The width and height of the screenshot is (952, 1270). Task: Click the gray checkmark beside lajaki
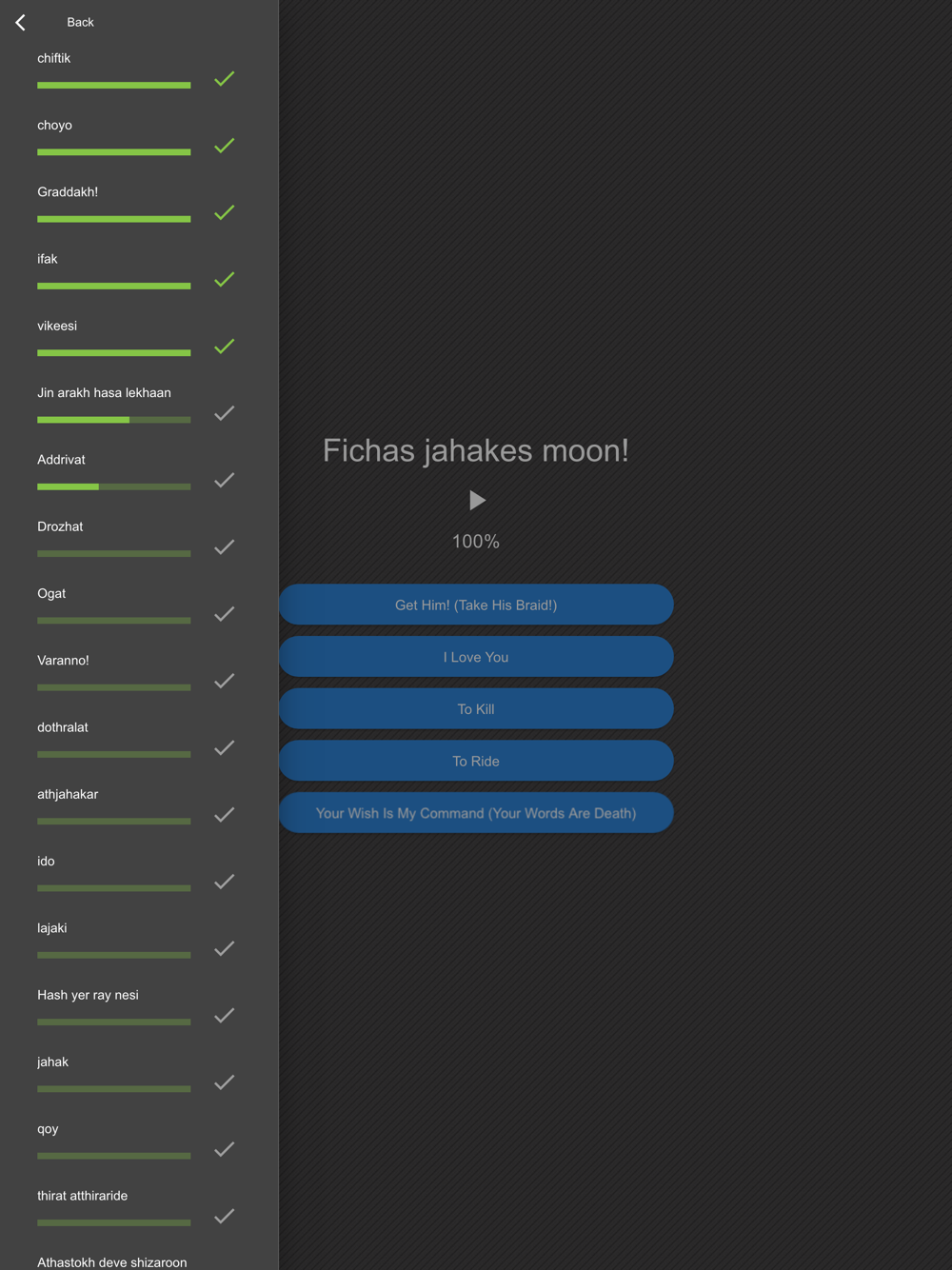click(225, 948)
